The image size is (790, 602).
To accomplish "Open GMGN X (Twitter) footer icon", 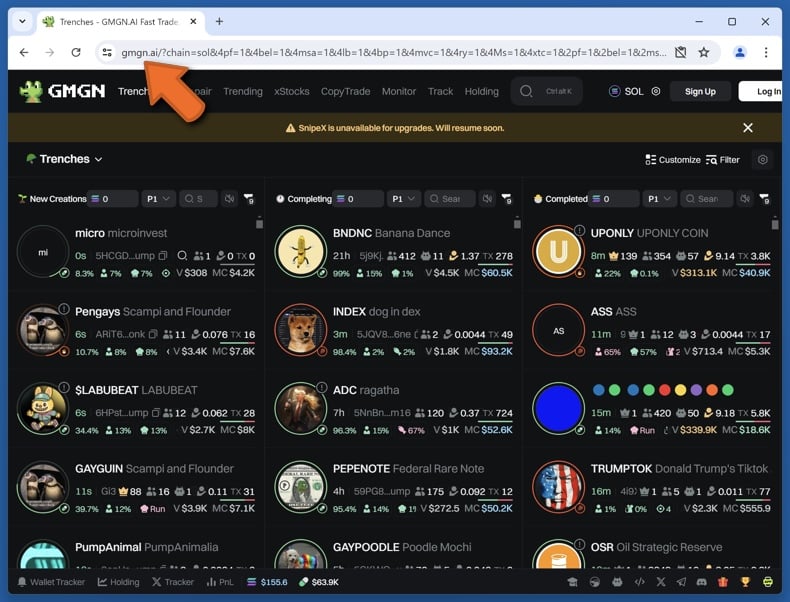I will point(661,582).
